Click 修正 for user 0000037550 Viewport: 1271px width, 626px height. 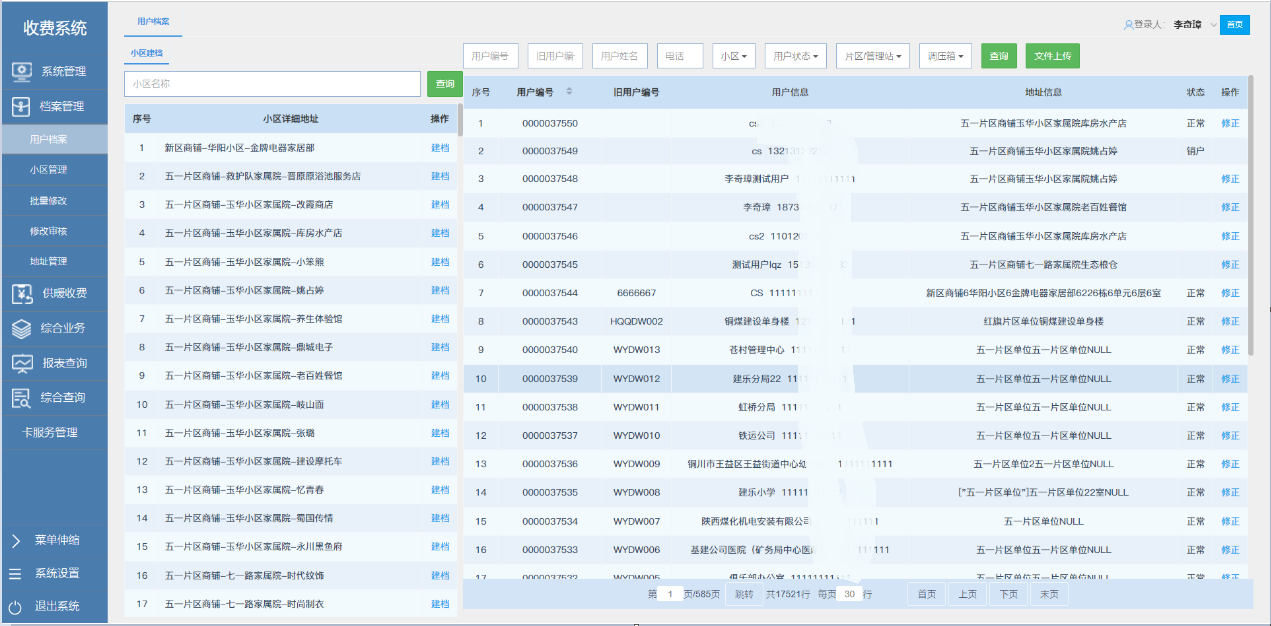[1230, 123]
